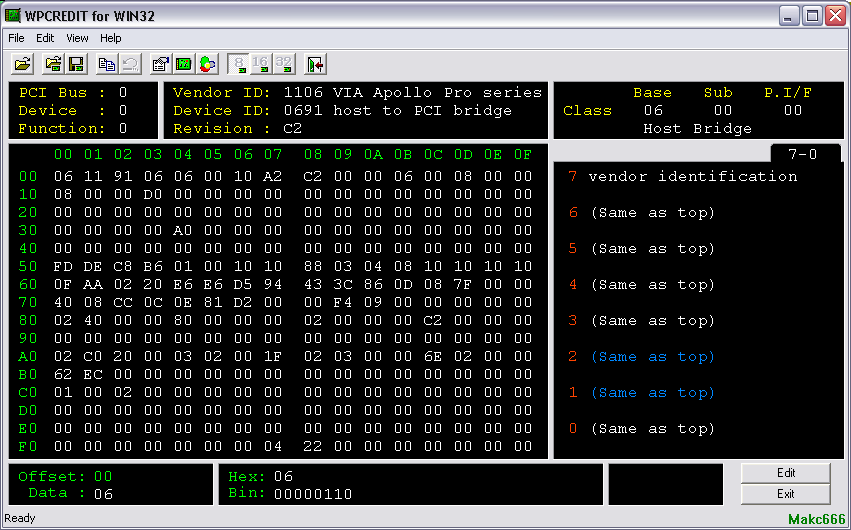
Task: Click the exit door toolbar icon
Action: 315,64
